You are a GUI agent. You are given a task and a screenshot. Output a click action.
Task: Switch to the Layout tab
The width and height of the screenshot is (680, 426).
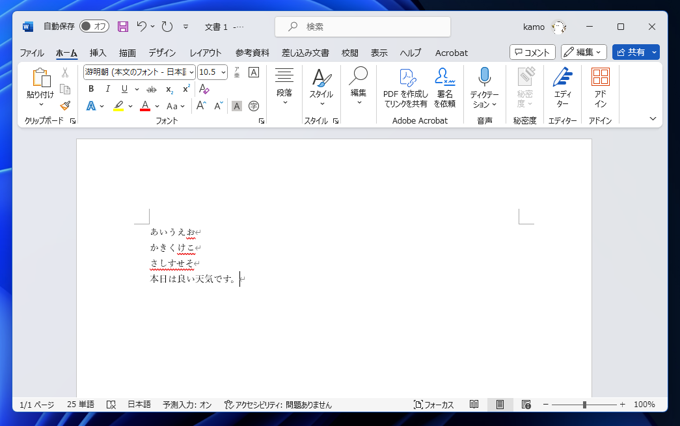pos(206,53)
